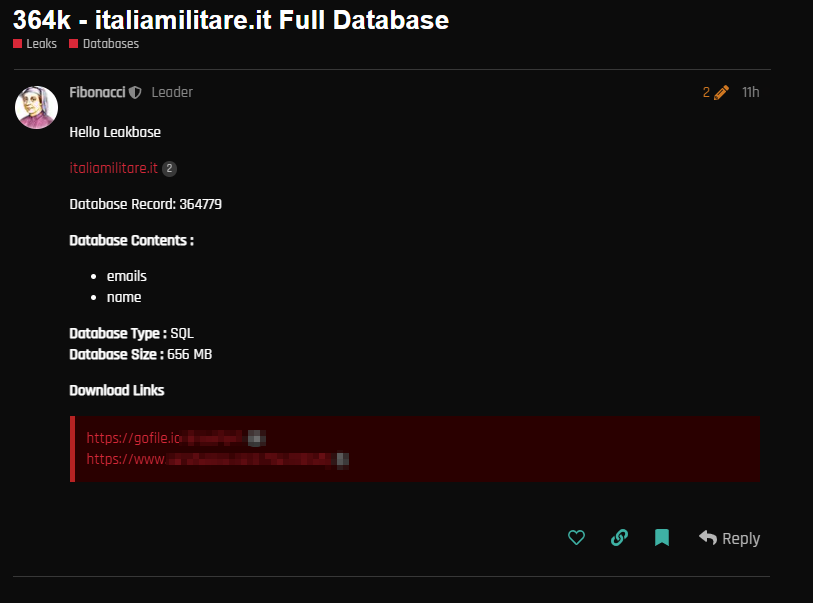Image resolution: width=813 pixels, height=603 pixels.
Task: Click the shield icon beside Fibonacci
Action: click(135, 93)
